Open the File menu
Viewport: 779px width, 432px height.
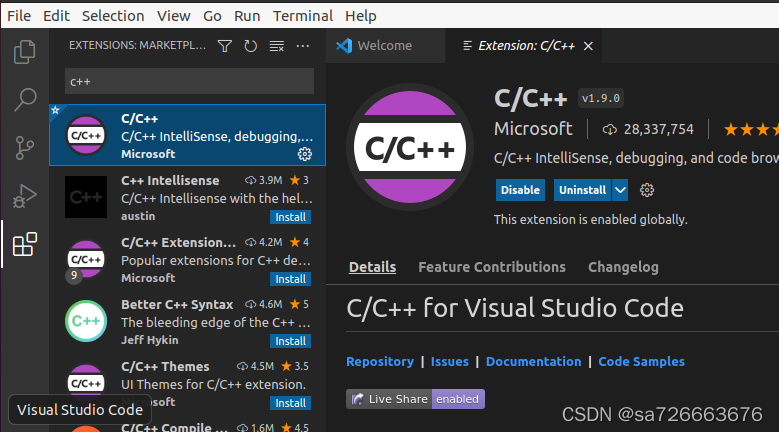pyautogui.click(x=19, y=16)
